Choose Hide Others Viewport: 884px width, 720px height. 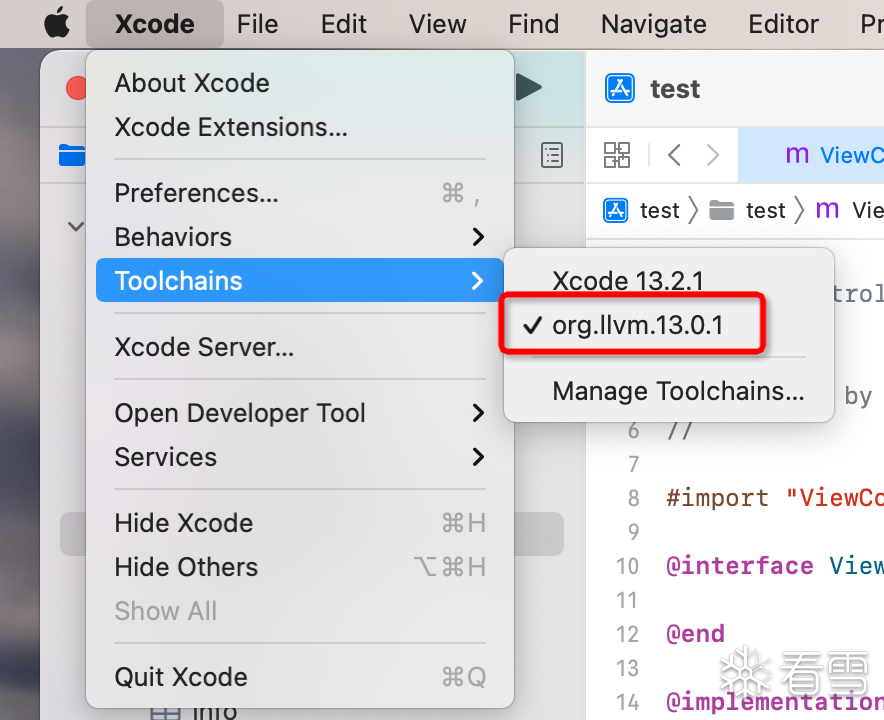299,567
